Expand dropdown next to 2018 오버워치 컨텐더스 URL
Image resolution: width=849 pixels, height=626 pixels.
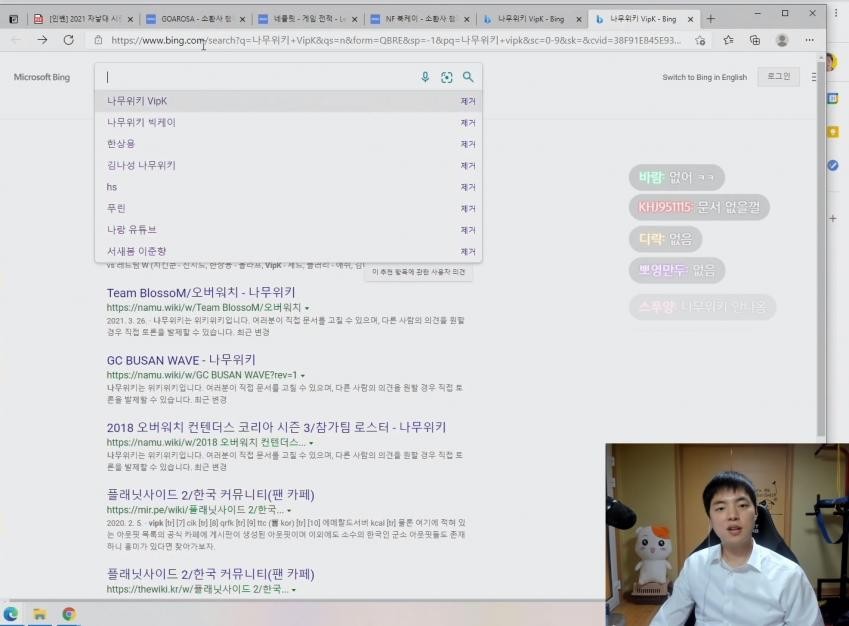pos(311,443)
